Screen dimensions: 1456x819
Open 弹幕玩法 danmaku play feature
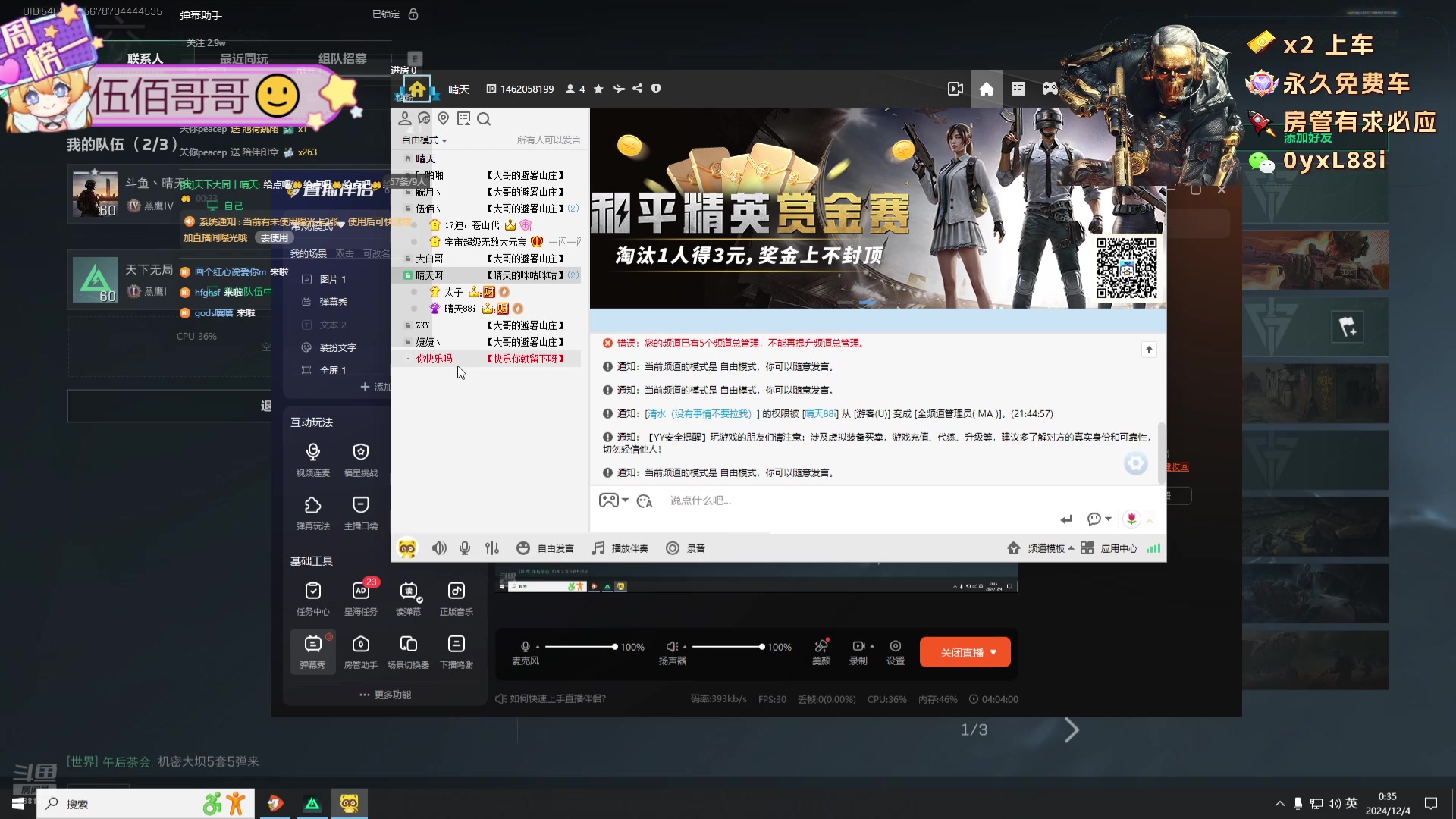pos(313,513)
